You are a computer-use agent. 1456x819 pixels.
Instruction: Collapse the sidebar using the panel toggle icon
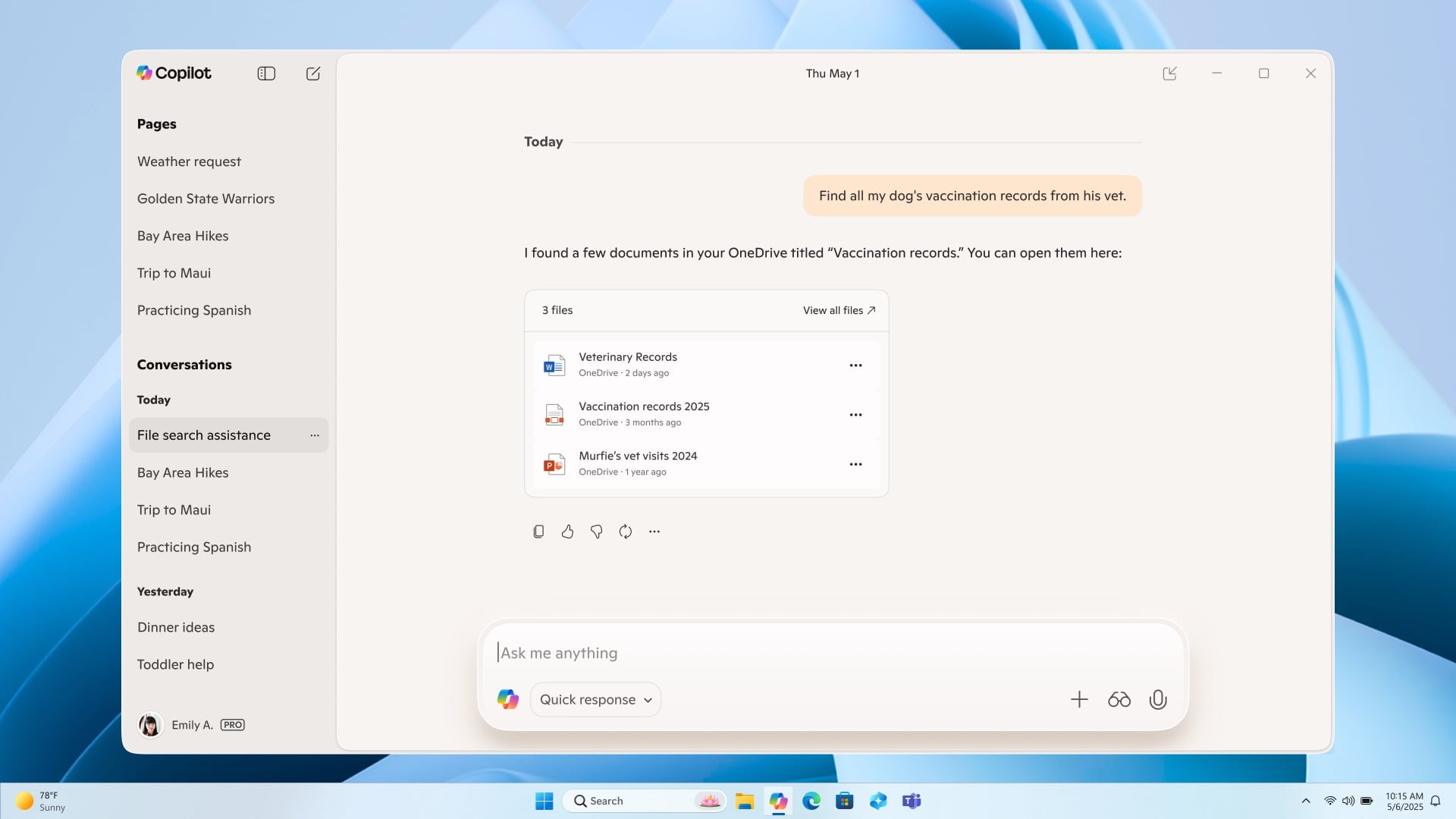(x=266, y=74)
